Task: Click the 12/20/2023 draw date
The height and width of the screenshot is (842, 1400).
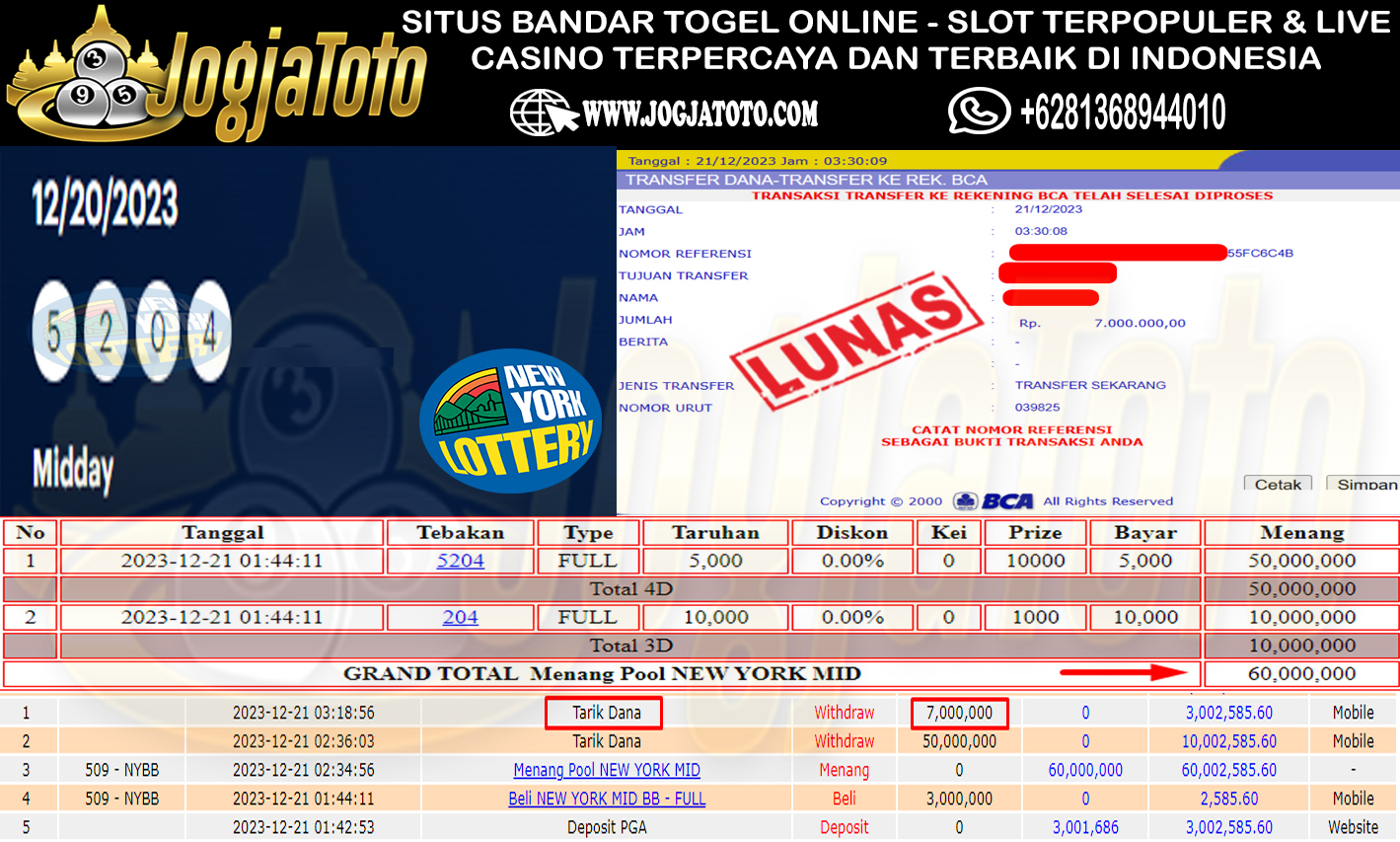Action: [105, 205]
